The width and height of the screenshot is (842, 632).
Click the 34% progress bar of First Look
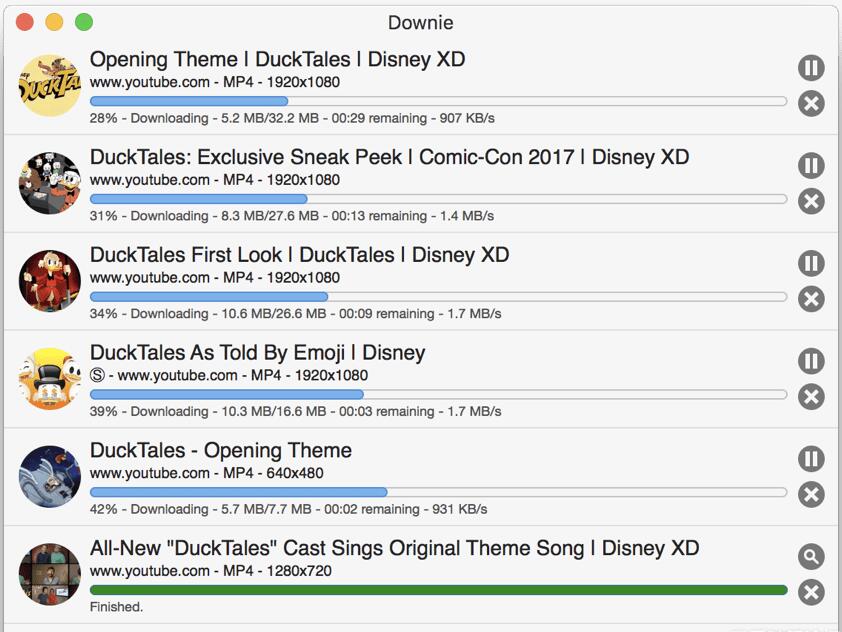(x=438, y=296)
